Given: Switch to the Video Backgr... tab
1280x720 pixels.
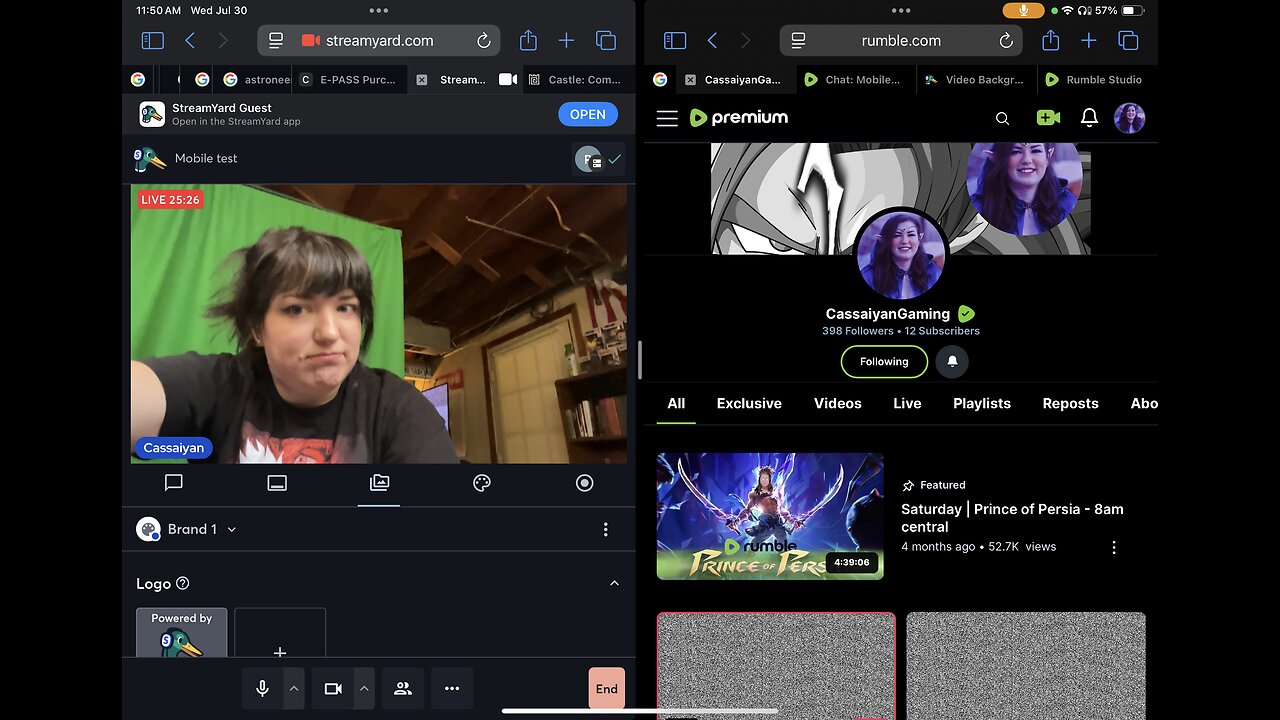Looking at the screenshot, I should click(974, 79).
